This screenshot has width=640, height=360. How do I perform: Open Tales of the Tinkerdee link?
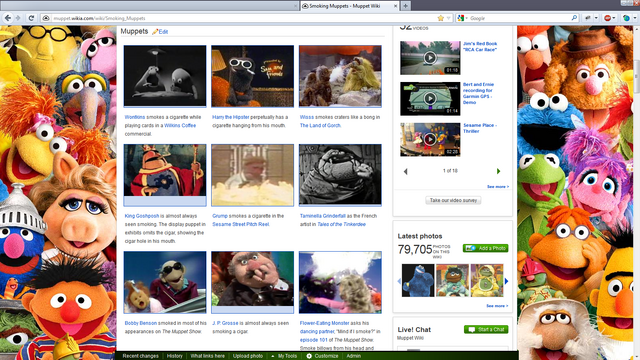point(341,224)
